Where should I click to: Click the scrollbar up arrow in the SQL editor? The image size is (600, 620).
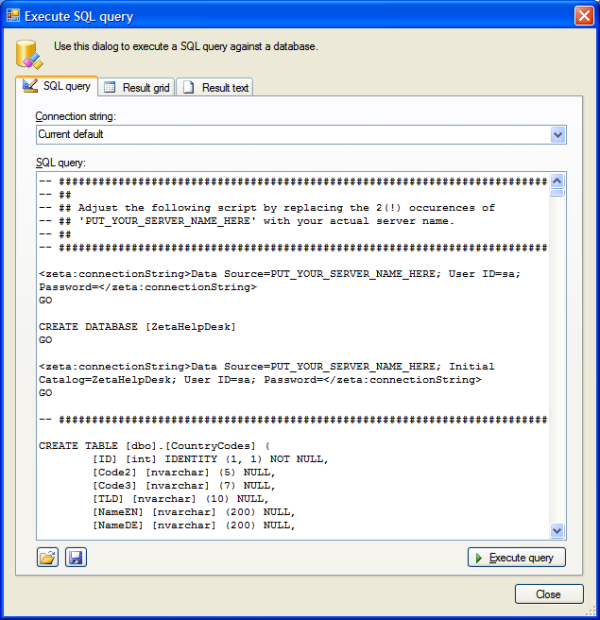coord(557,181)
